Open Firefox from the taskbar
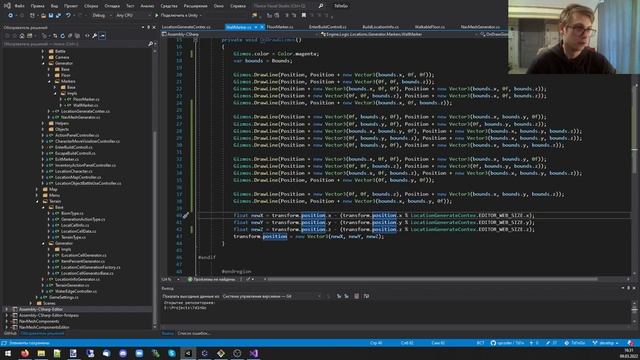Image resolution: width=640 pixels, height=360 pixels. [x=25, y=353]
